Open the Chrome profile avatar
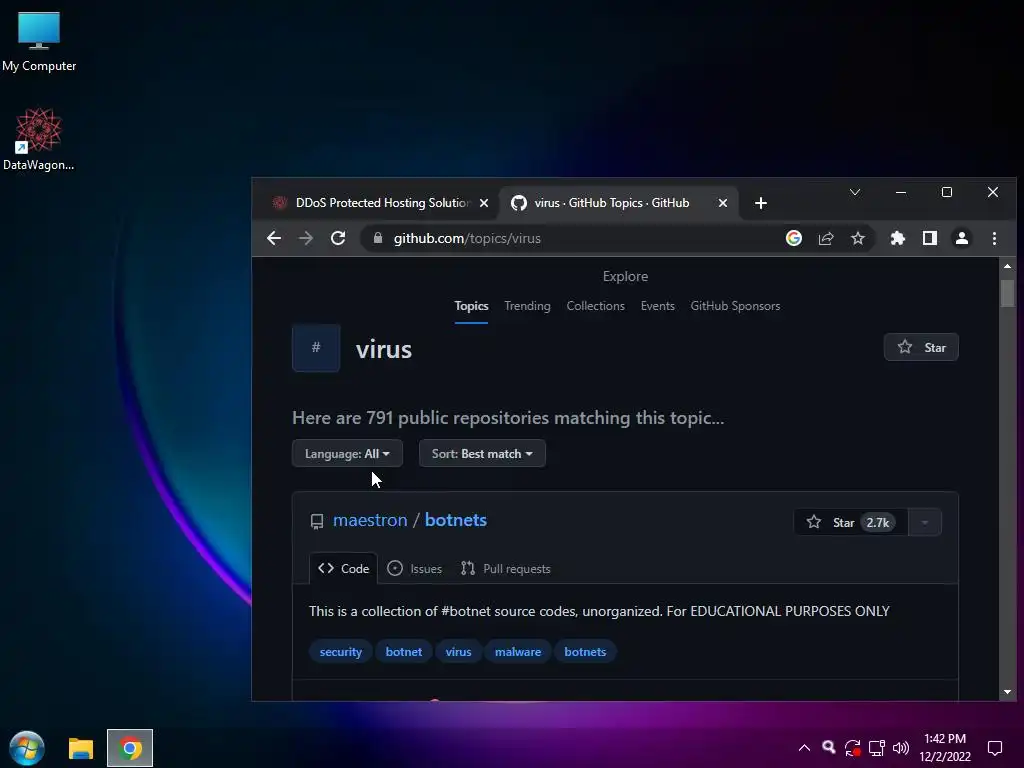This screenshot has width=1024, height=768. 962,238
